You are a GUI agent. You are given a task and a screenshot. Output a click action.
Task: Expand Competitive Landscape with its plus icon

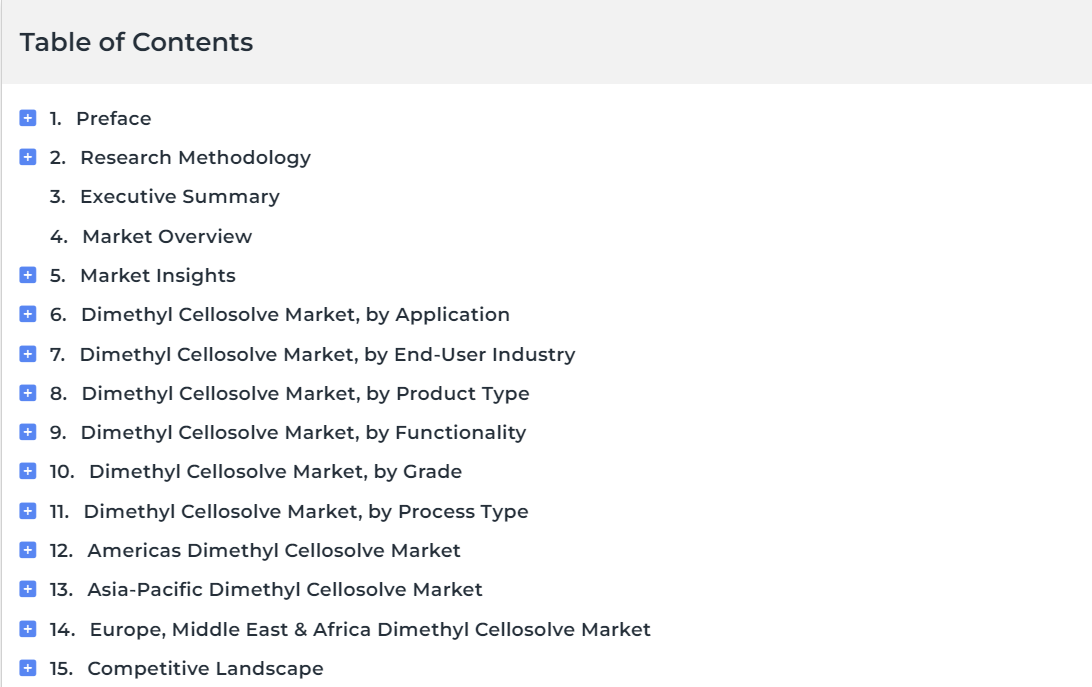tap(28, 667)
